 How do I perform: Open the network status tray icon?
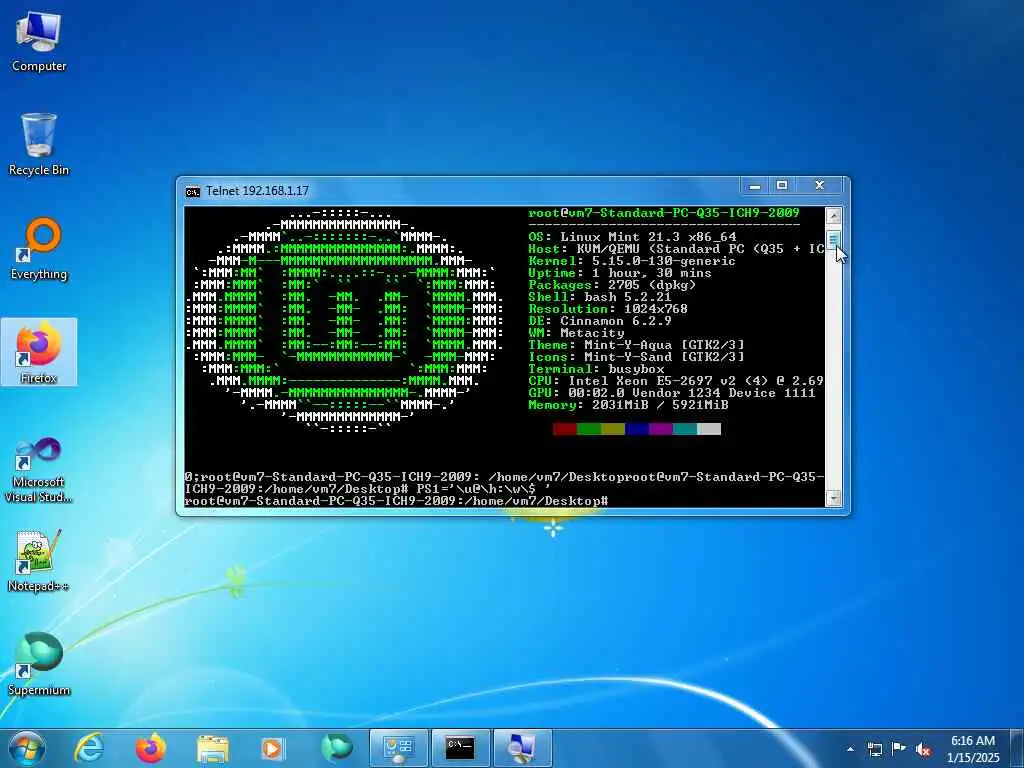(x=874, y=749)
